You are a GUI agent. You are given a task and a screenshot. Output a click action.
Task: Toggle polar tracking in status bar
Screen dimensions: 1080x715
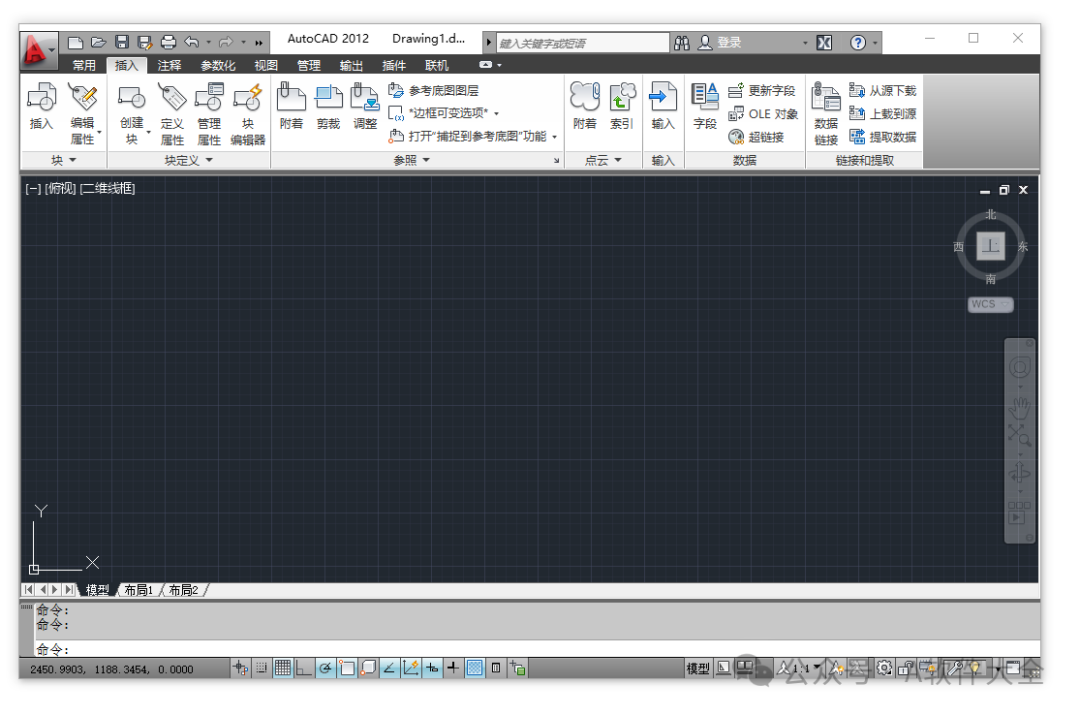[x=325, y=667]
